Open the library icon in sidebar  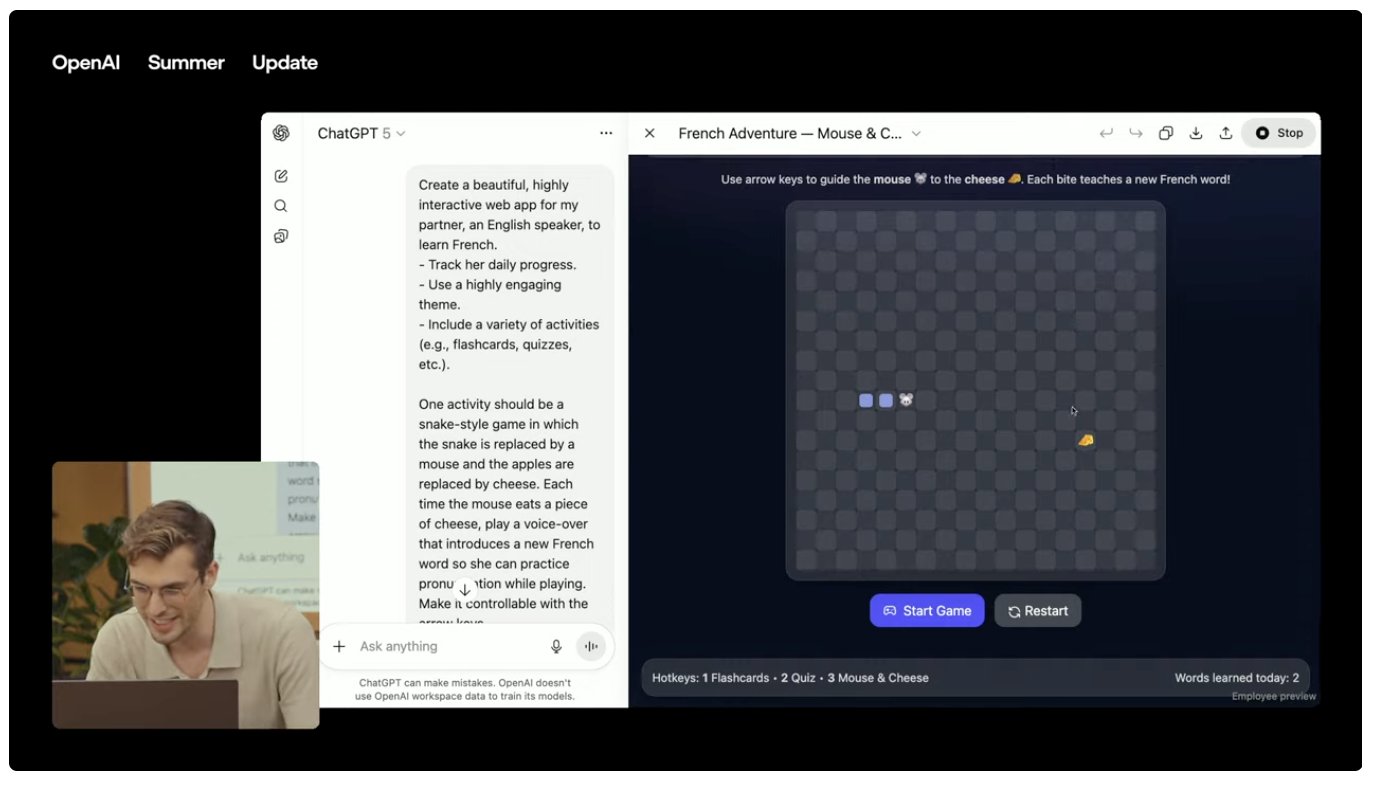pyautogui.click(x=281, y=237)
